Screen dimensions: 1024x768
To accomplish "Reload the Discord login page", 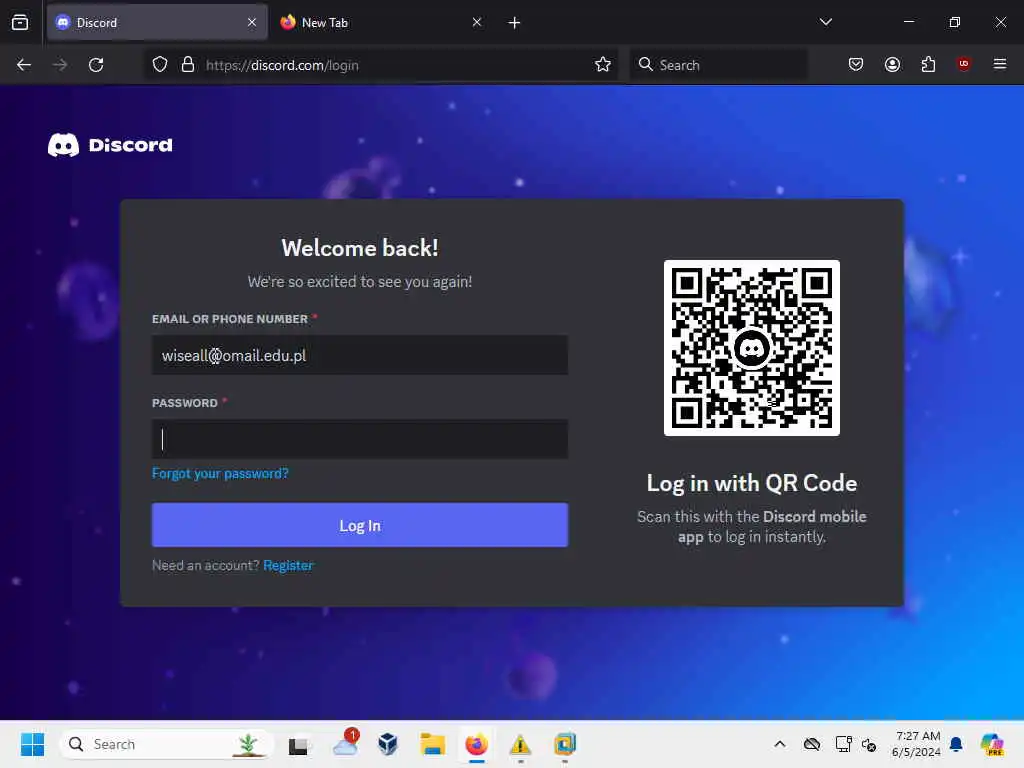I will (96, 65).
